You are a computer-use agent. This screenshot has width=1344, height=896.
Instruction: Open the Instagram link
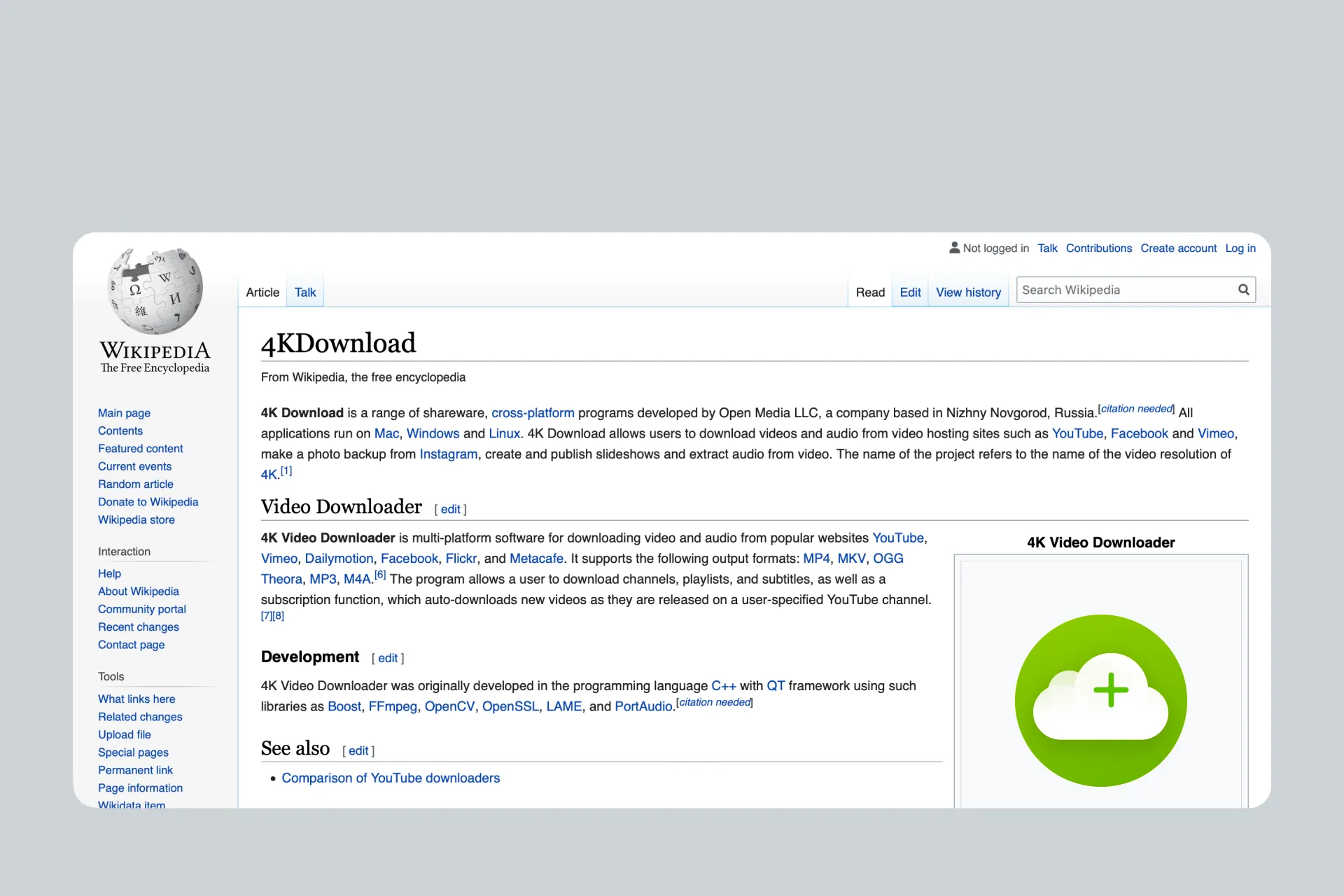pos(448,454)
